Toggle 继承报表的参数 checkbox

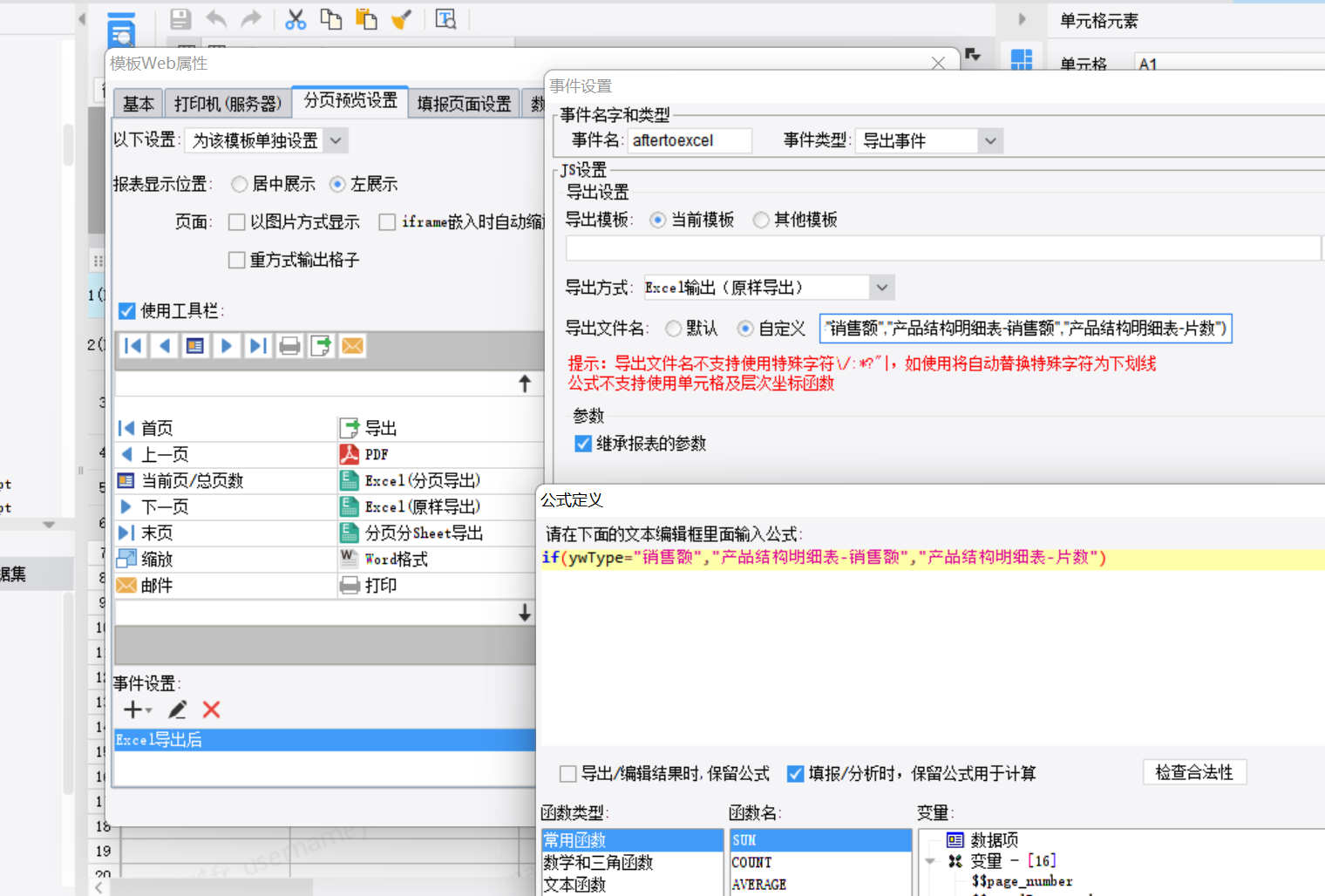click(x=584, y=444)
